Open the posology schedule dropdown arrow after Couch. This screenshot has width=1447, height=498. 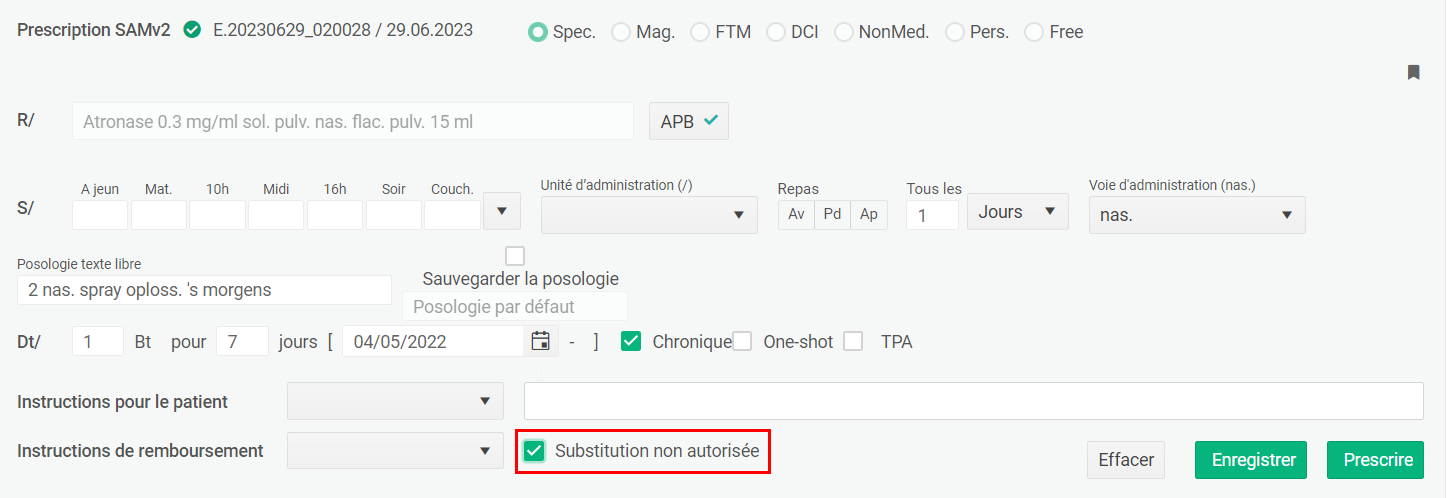[x=502, y=211]
